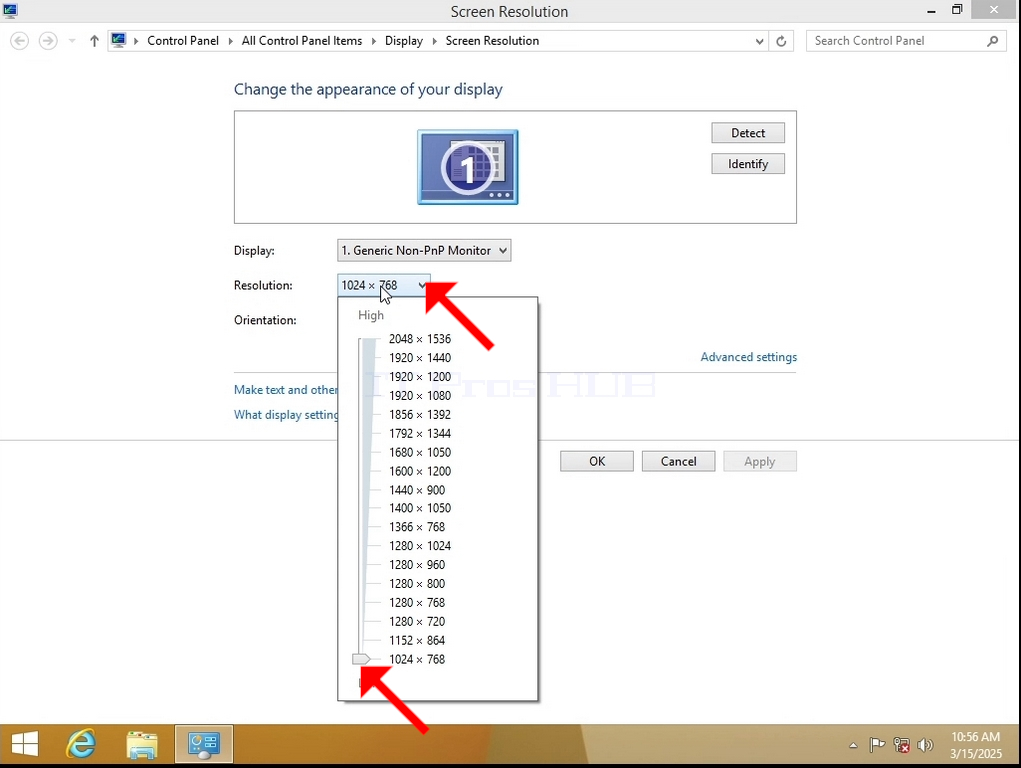Select 1920 × 1440 resolution
1021x768 pixels.
pyautogui.click(x=420, y=358)
